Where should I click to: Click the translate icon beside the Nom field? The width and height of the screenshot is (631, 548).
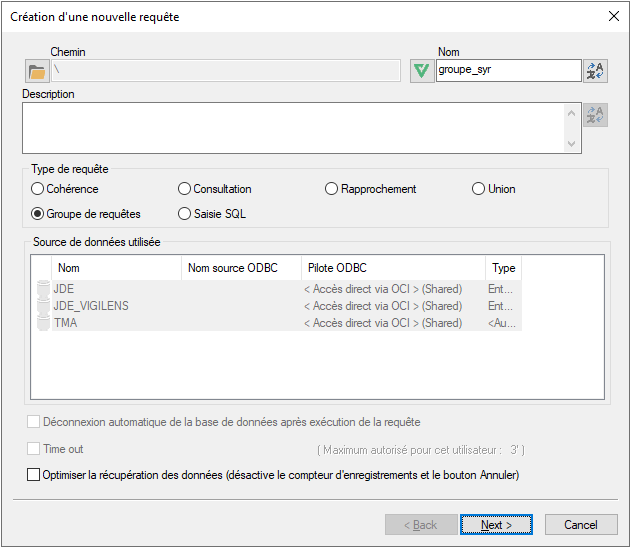[595, 71]
